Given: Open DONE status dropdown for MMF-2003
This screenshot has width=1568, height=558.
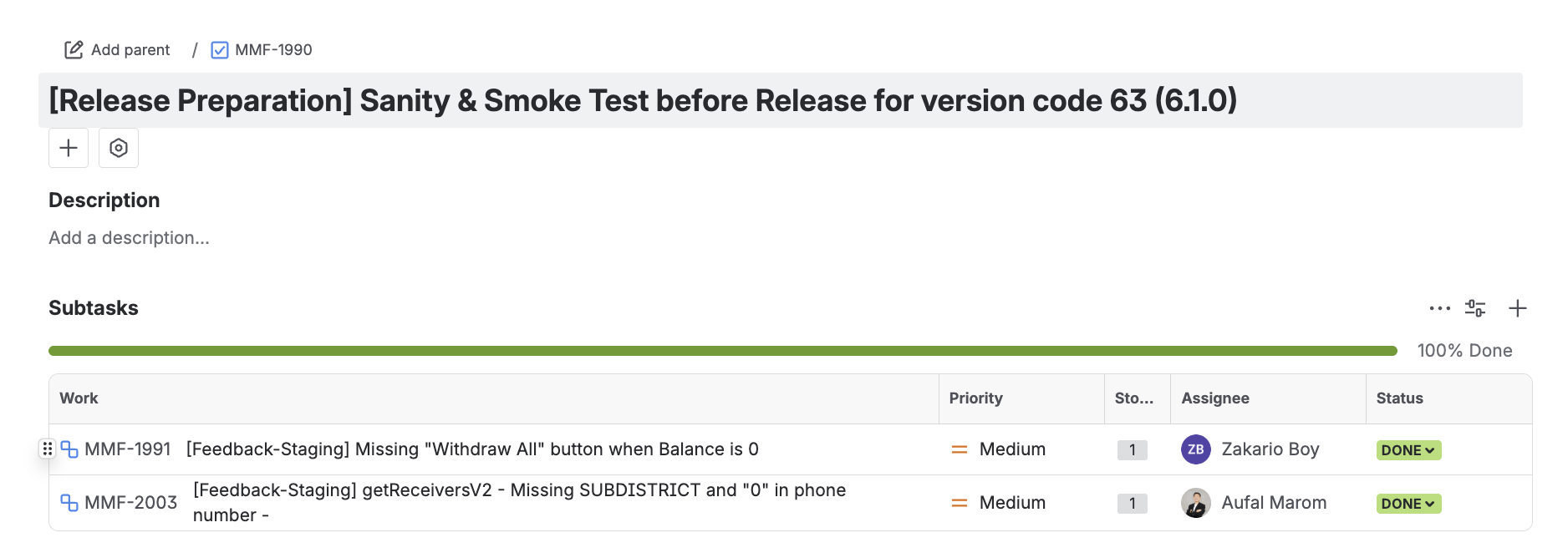Looking at the screenshot, I should point(1408,504).
